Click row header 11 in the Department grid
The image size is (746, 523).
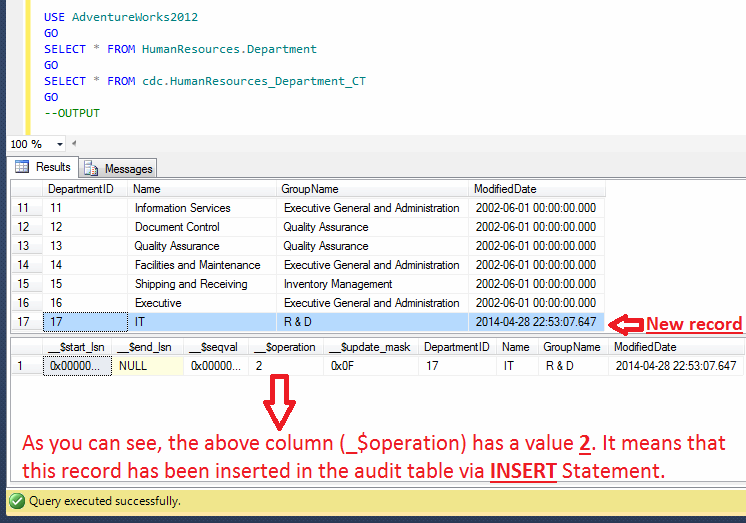[x=23, y=208]
